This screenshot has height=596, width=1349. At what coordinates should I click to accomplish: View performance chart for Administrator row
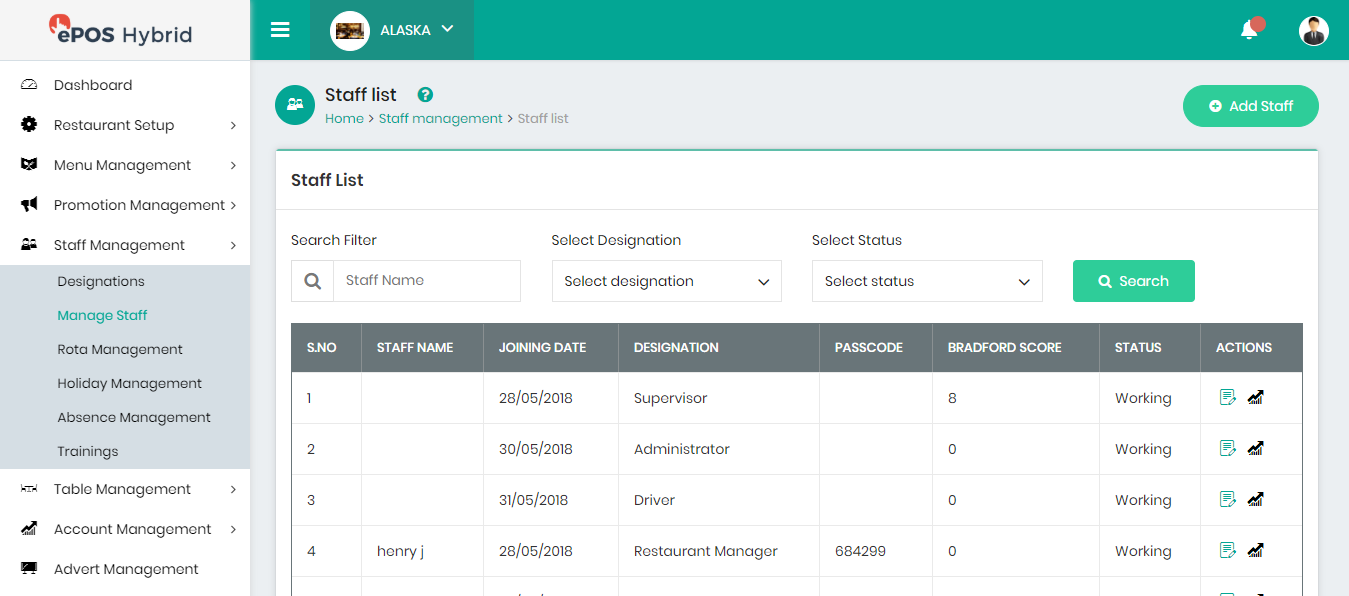pos(1256,449)
